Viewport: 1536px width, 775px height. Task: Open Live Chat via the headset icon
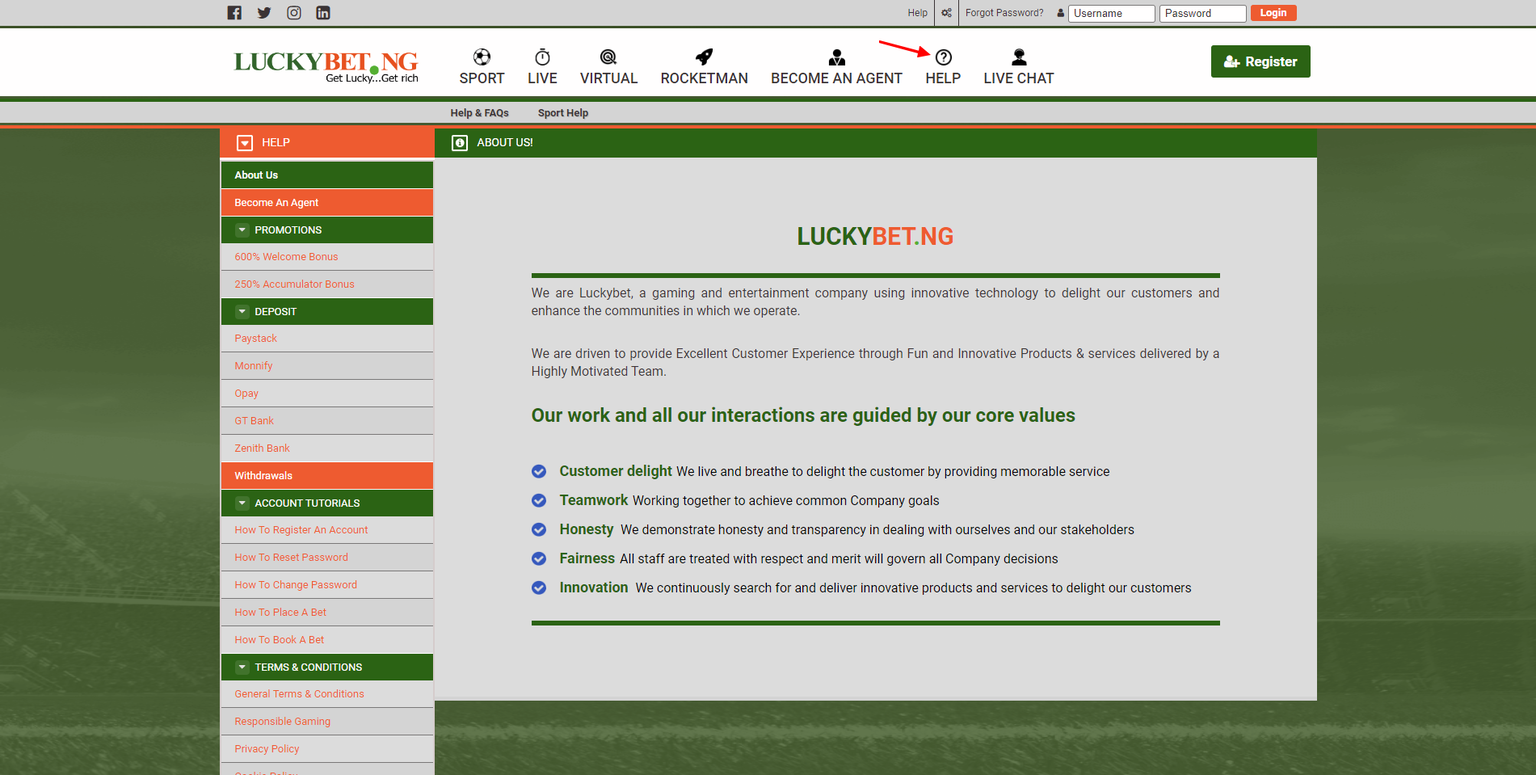1018,57
